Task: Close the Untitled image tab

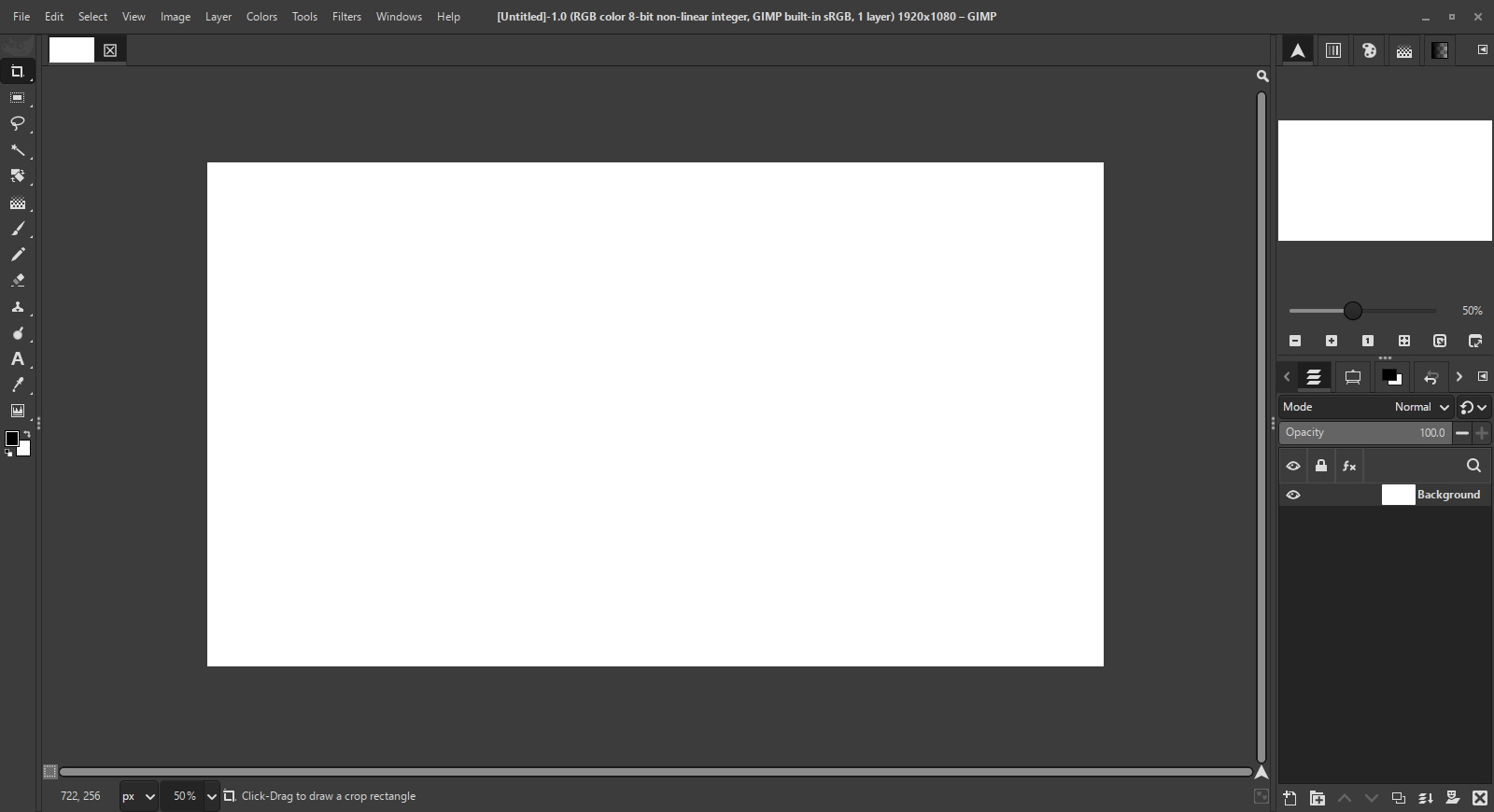Action: coord(110,50)
